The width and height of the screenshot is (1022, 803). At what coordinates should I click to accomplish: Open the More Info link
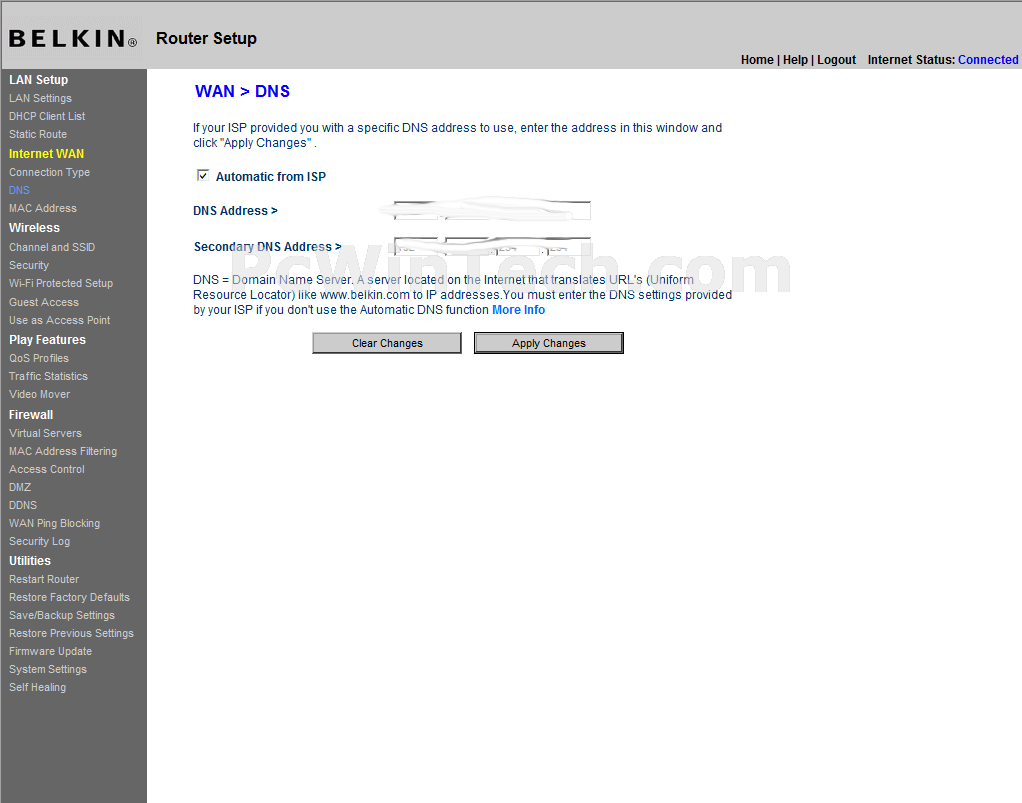tap(518, 310)
